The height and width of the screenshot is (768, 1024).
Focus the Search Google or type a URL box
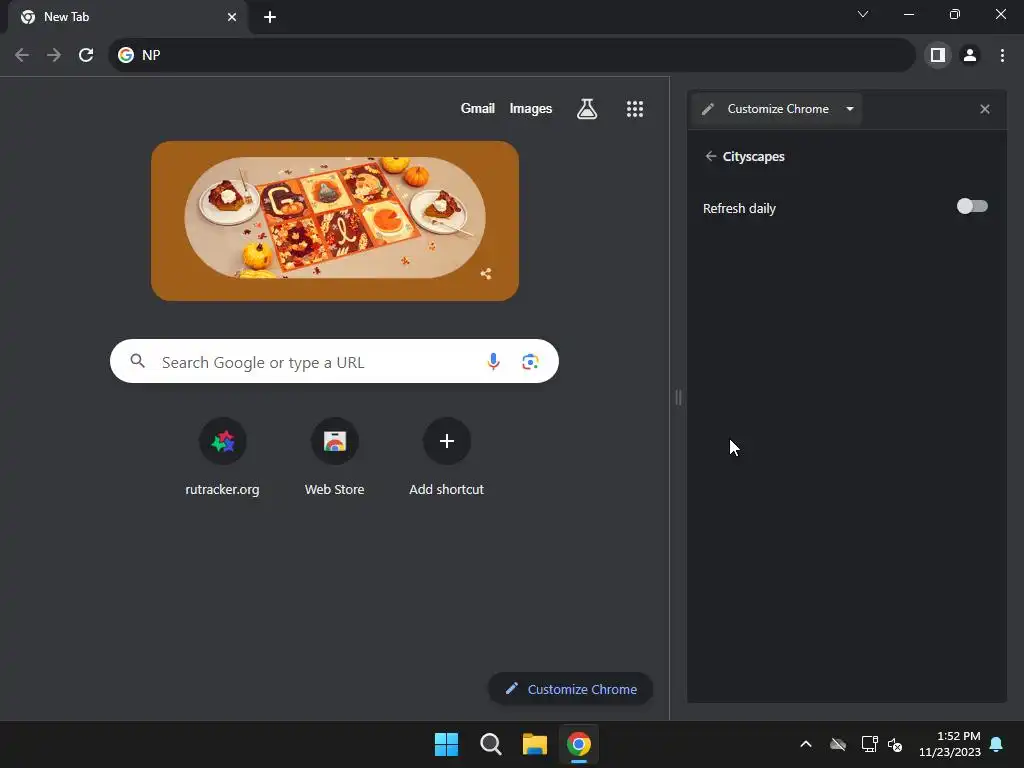[x=334, y=361]
